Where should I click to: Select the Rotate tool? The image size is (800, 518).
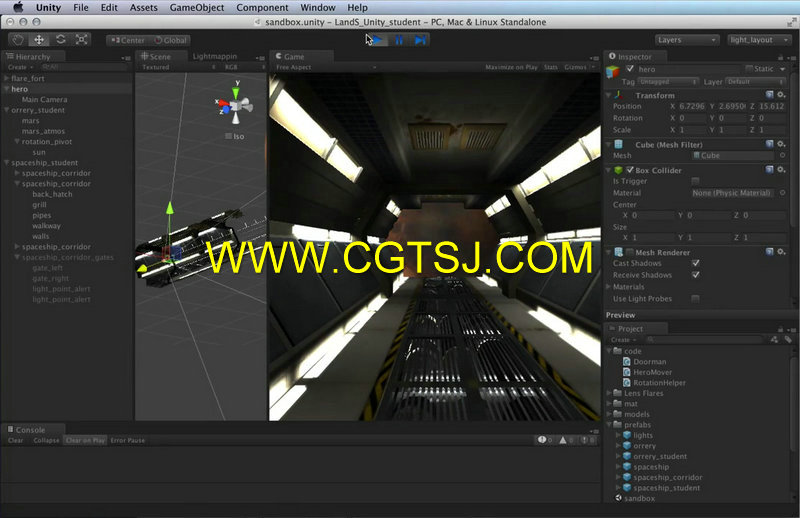[60, 40]
